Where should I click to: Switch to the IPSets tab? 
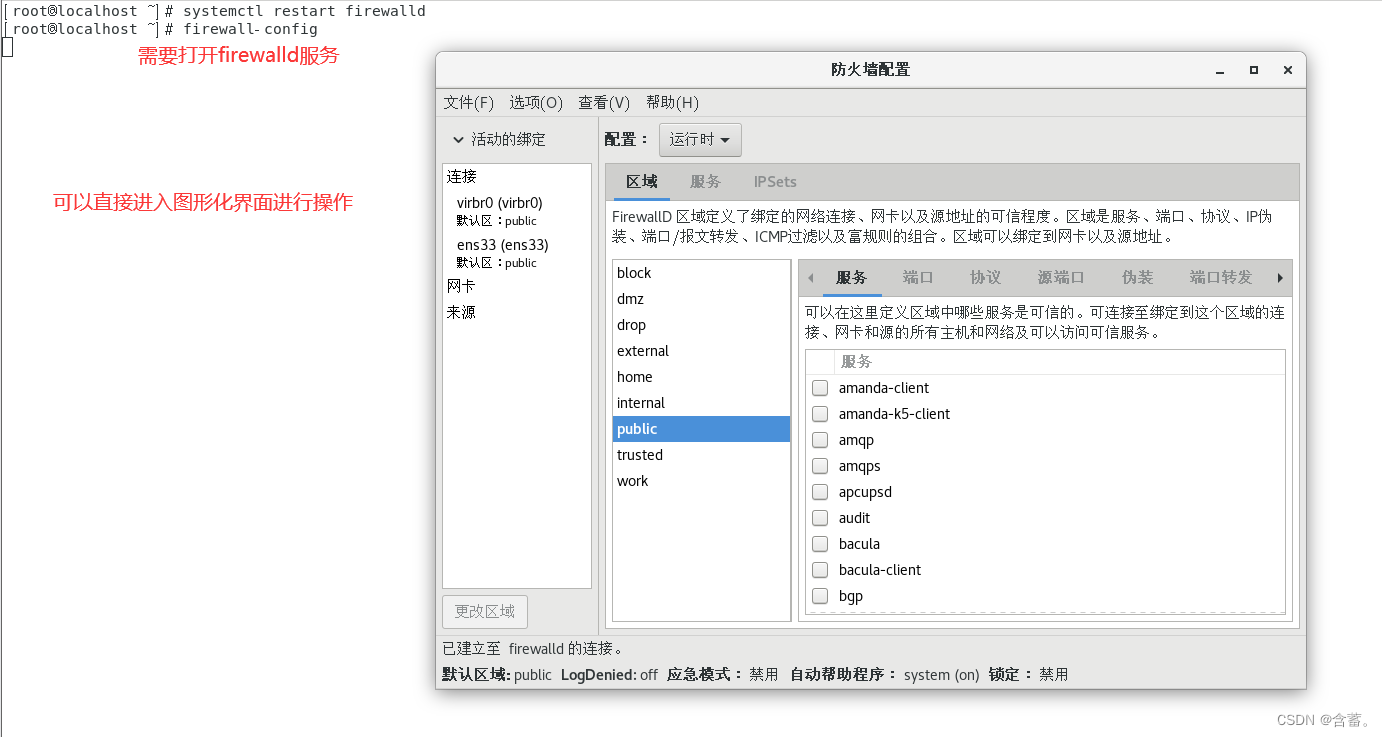[775, 182]
